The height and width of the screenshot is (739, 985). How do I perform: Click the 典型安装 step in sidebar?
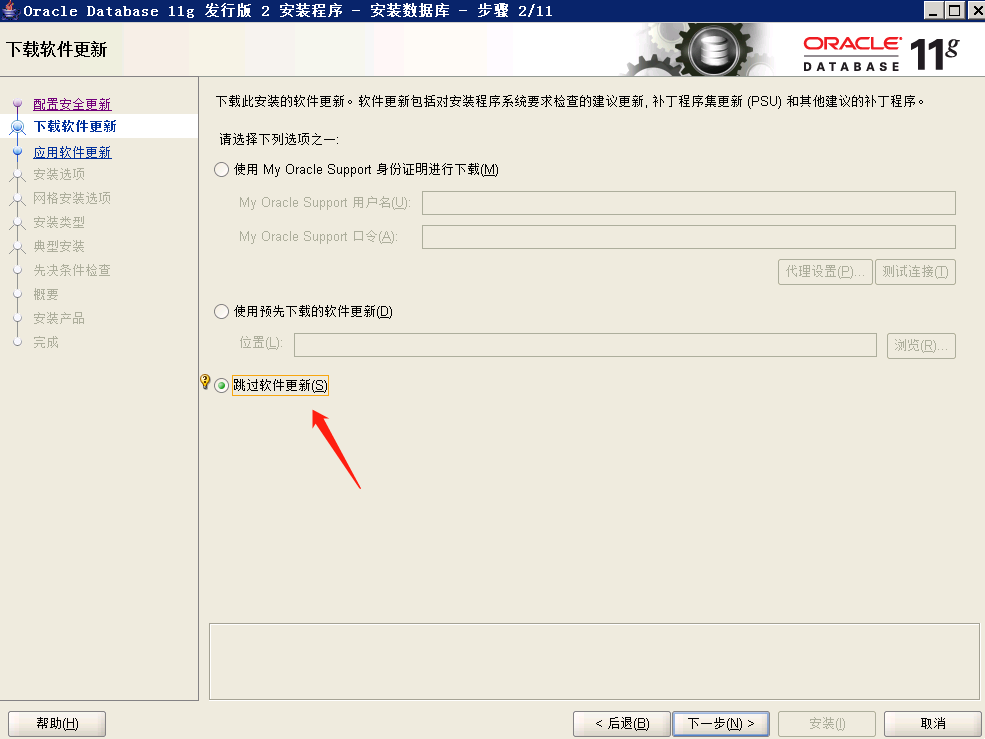coord(59,246)
